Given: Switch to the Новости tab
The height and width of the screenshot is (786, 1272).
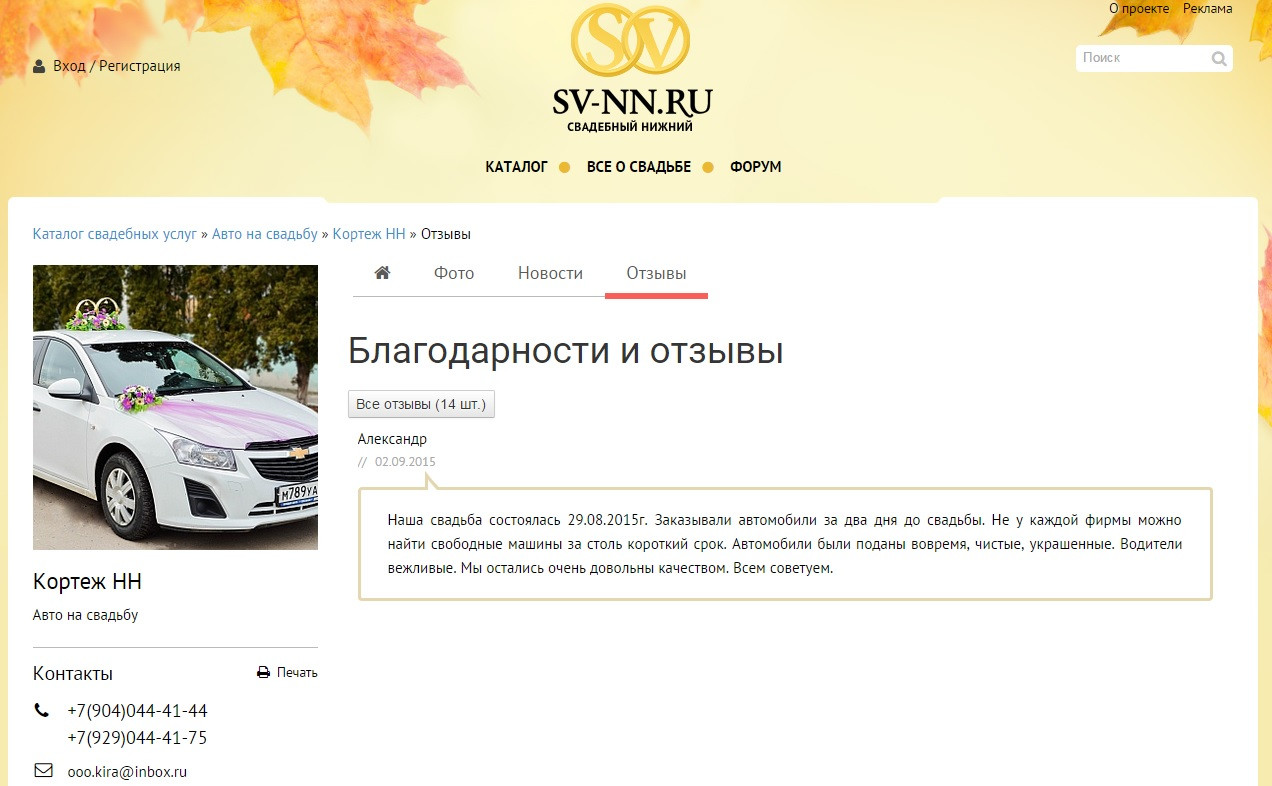Looking at the screenshot, I should (x=550, y=273).
